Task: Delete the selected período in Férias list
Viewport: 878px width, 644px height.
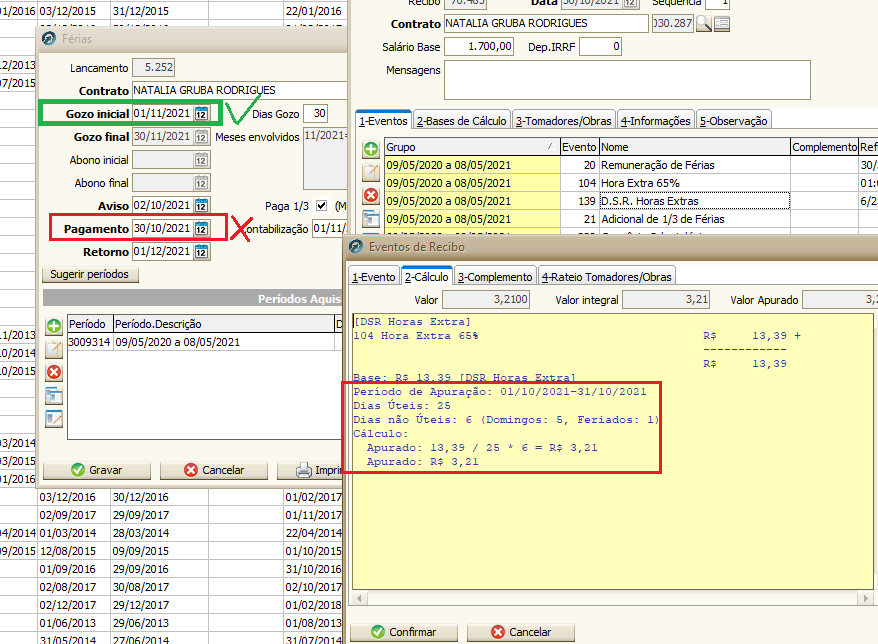Action: point(54,372)
